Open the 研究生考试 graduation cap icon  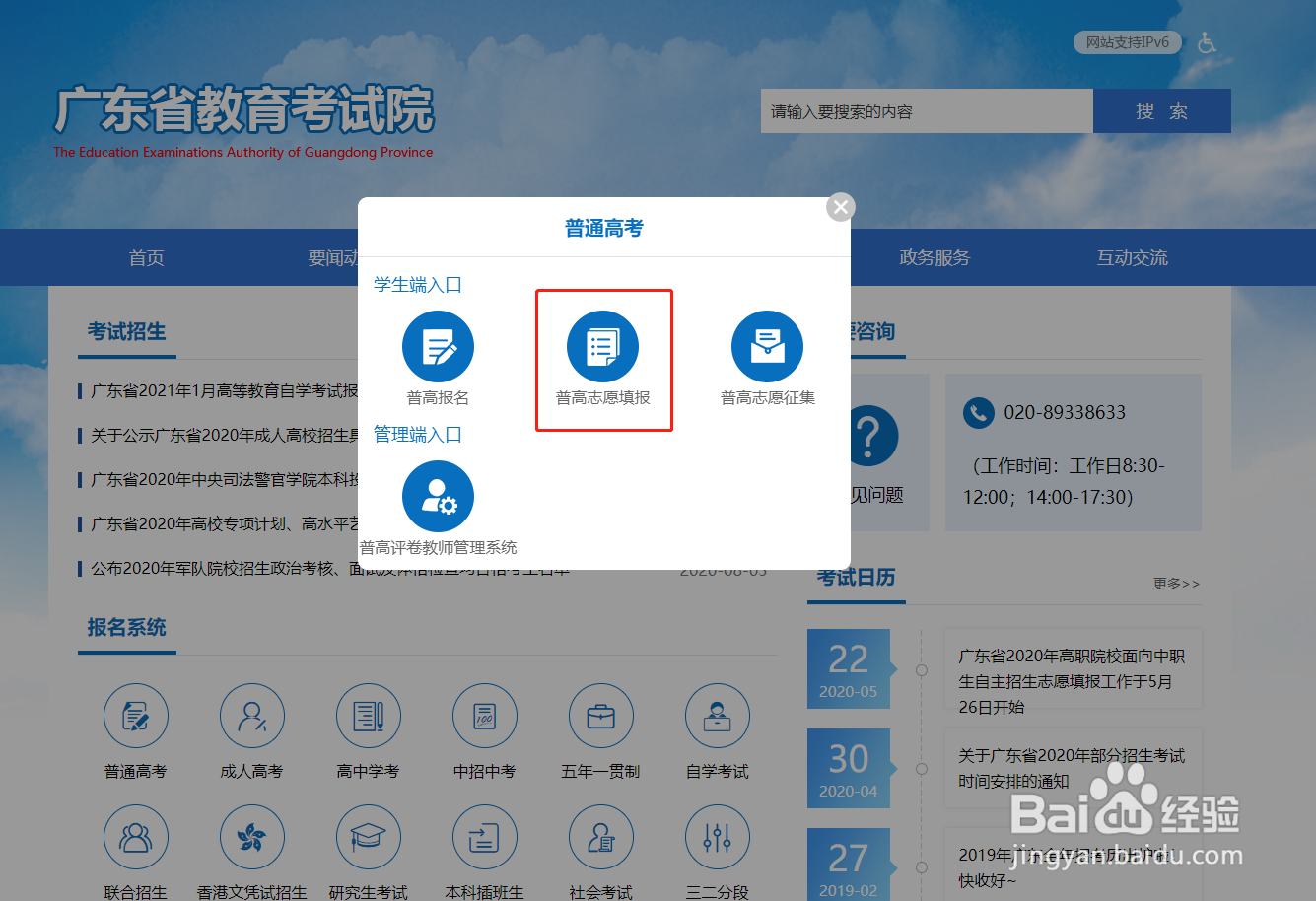pos(369,836)
